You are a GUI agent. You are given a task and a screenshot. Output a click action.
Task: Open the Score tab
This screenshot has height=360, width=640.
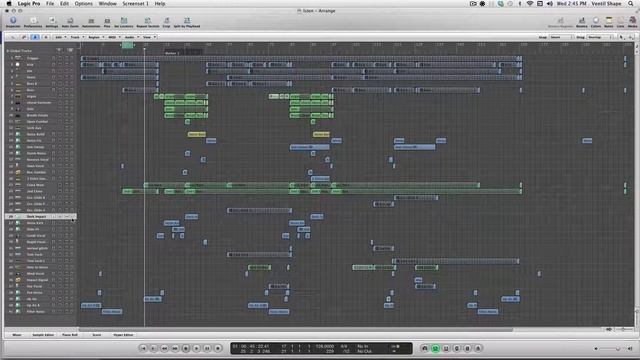pyautogui.click(x=97, y=335)
